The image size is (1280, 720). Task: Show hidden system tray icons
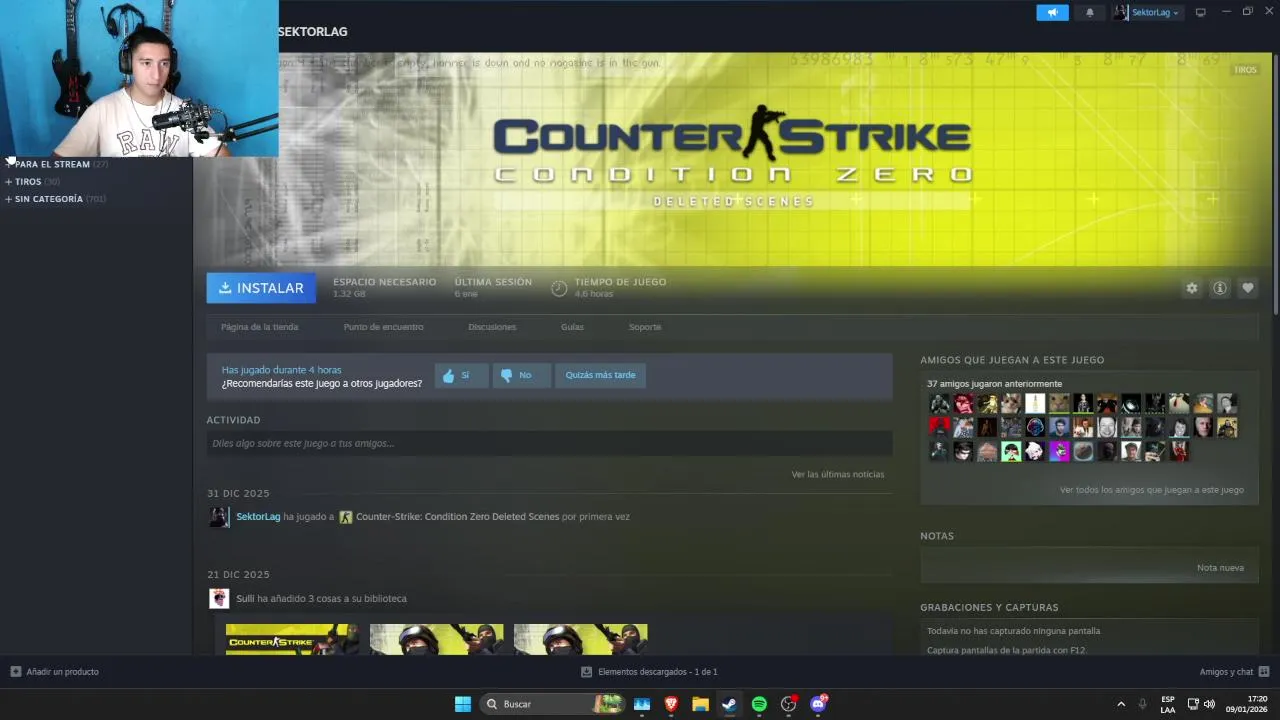[x=1121, y=704]
